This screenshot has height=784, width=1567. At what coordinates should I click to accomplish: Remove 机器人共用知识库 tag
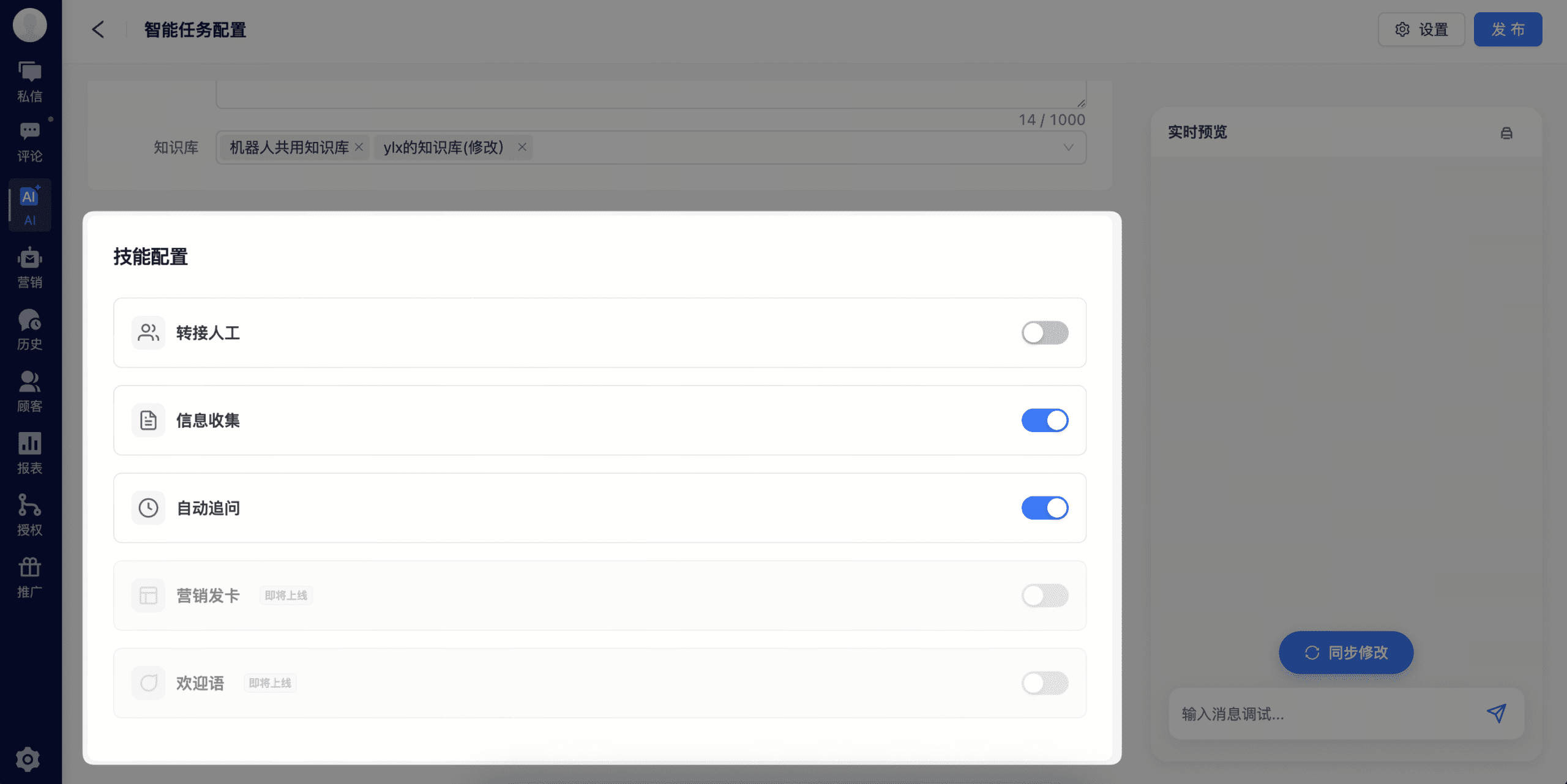tap(359, 147)
